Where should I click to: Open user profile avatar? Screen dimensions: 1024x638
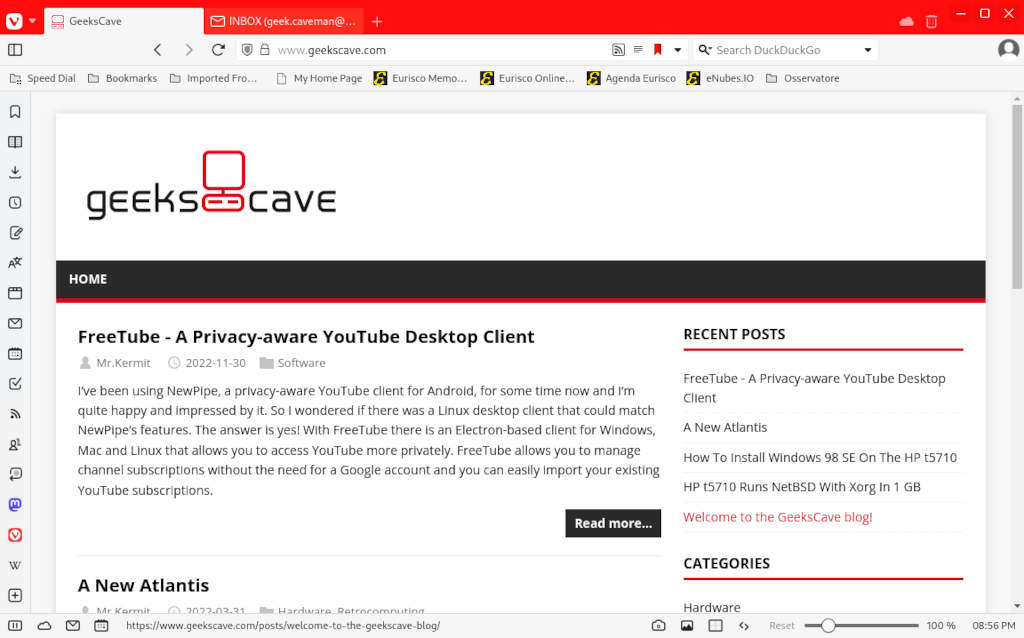point(1008,50)
